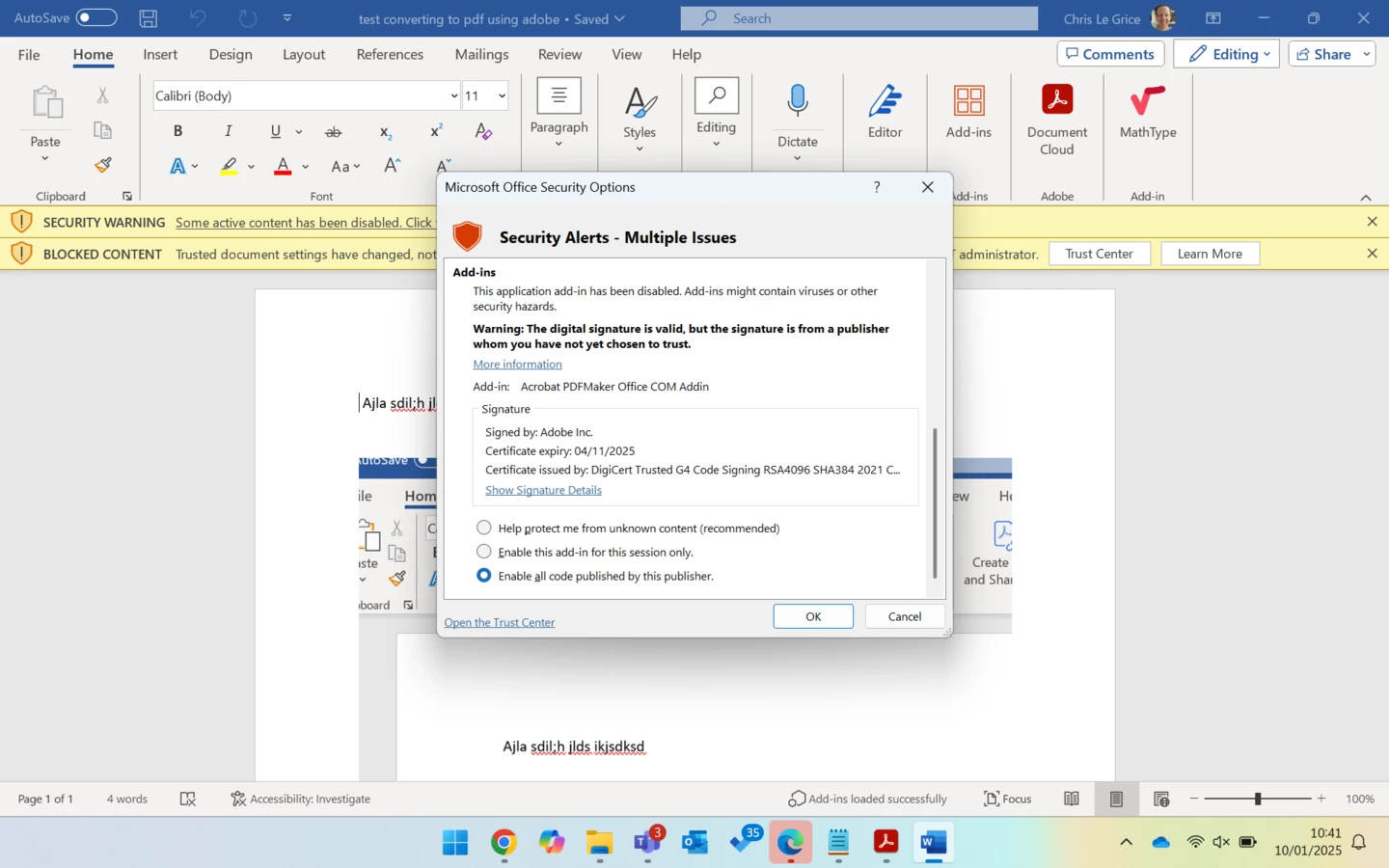Image resolution: width=1389 pixels, height=868 pixels.
Task: Open Adobe Acrobat from taskbar
Action: (885, 843)
